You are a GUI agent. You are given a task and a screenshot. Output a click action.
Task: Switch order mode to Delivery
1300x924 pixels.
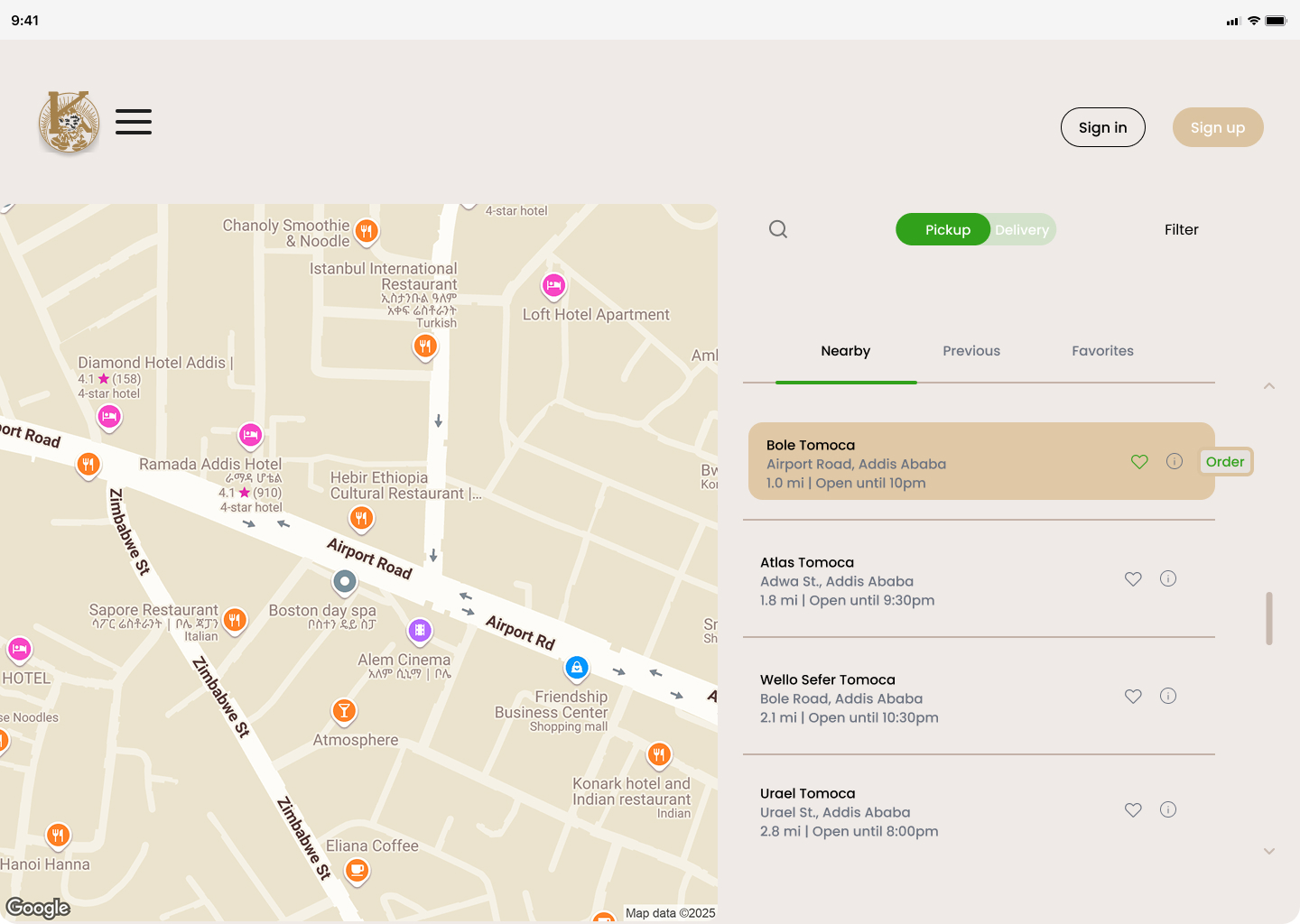click(1023, 230)
